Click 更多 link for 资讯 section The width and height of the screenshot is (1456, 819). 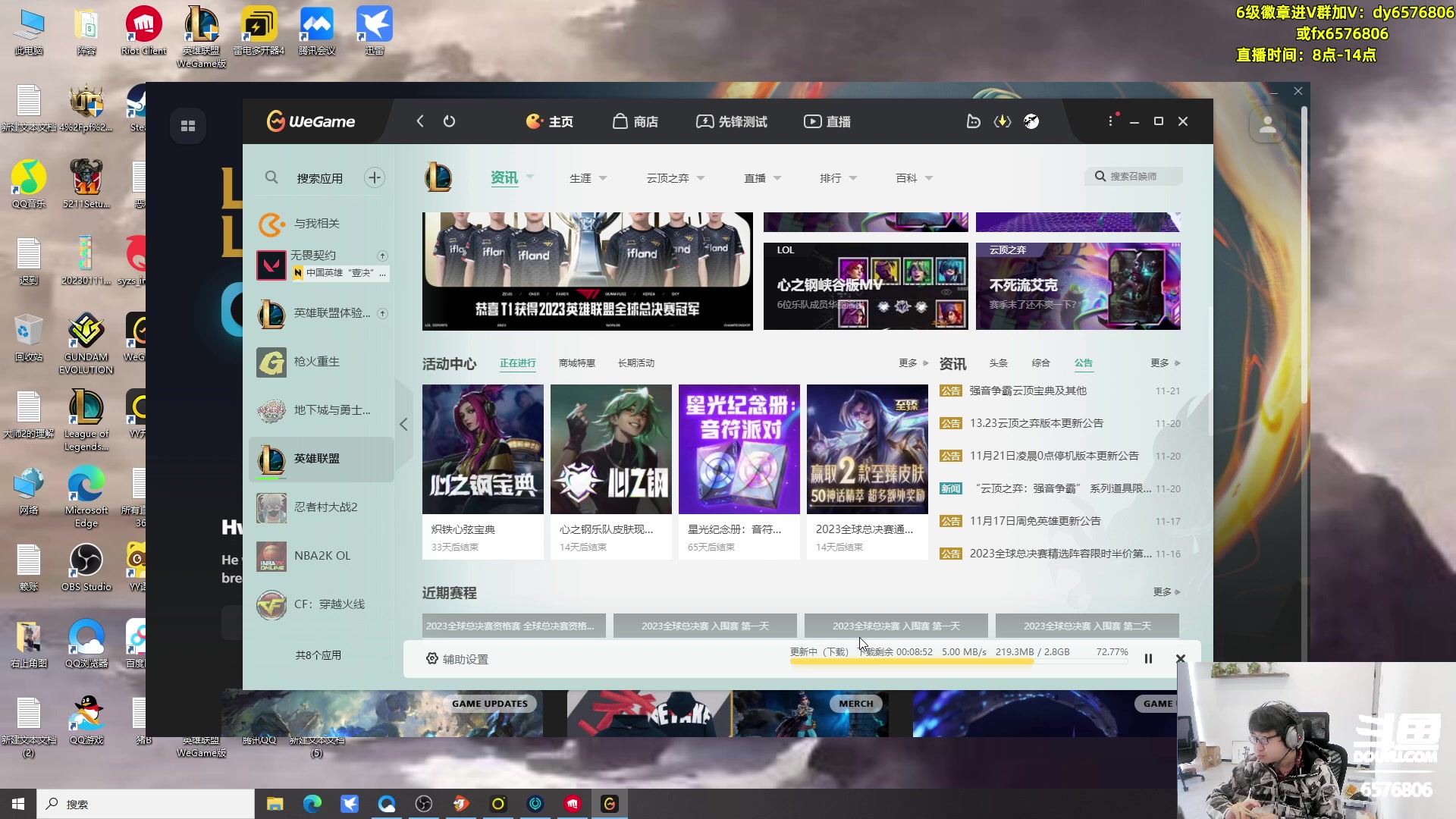click(1165, 363)
